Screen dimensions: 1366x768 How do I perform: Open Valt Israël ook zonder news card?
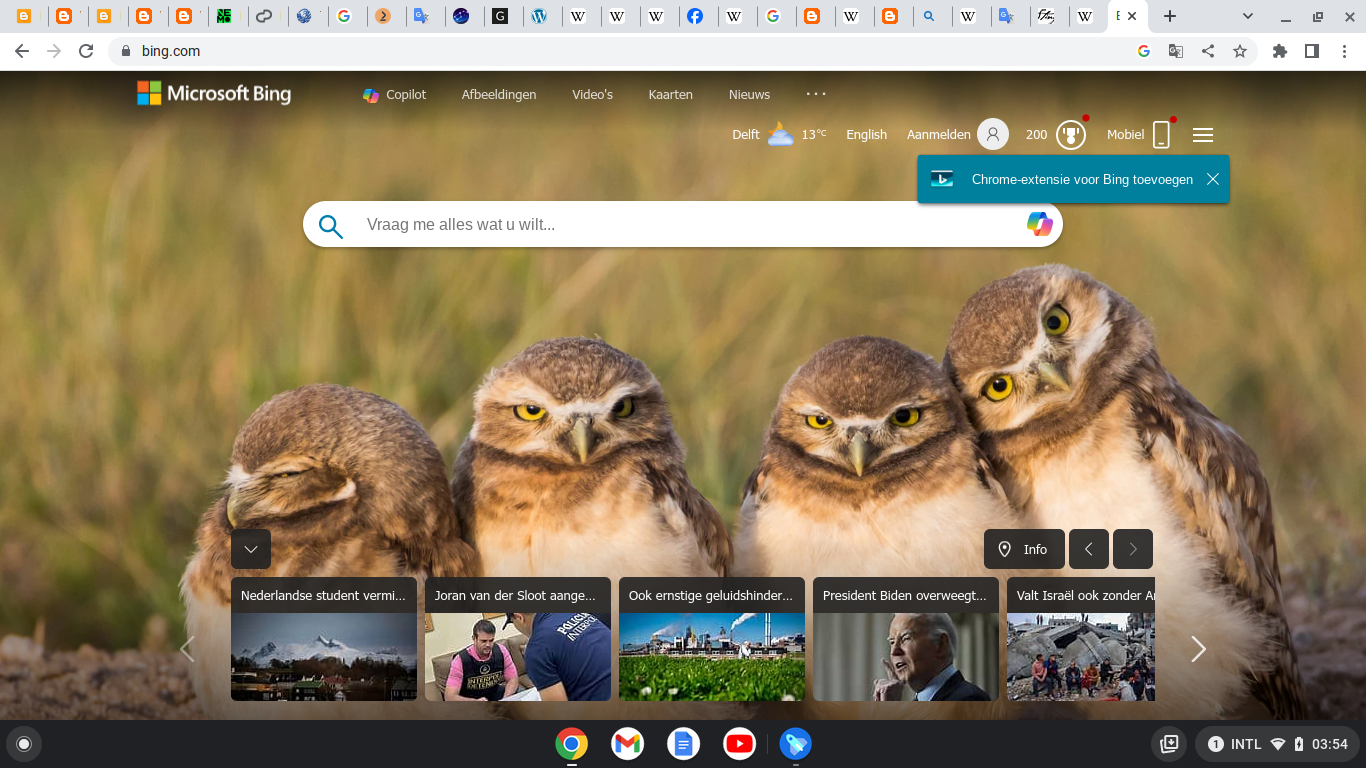point(1081,639)
